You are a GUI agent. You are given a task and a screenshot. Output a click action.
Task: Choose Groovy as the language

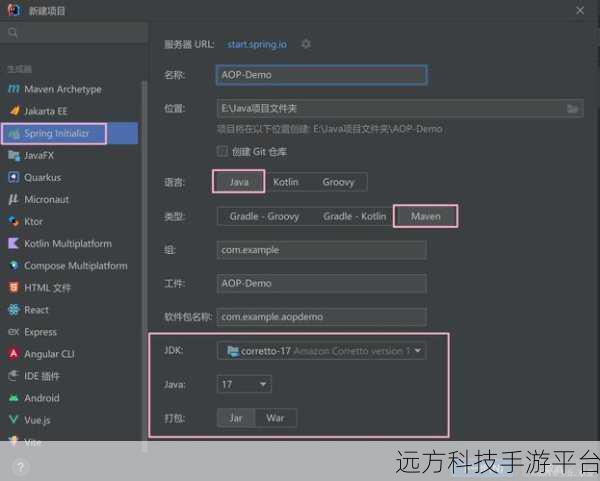point(338,182)
